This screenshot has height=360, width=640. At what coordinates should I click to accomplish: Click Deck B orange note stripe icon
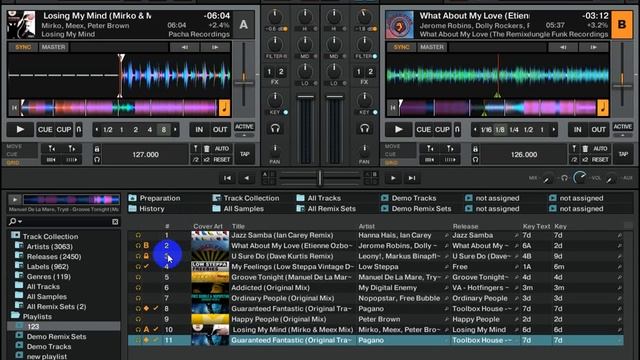click(603, 108)
